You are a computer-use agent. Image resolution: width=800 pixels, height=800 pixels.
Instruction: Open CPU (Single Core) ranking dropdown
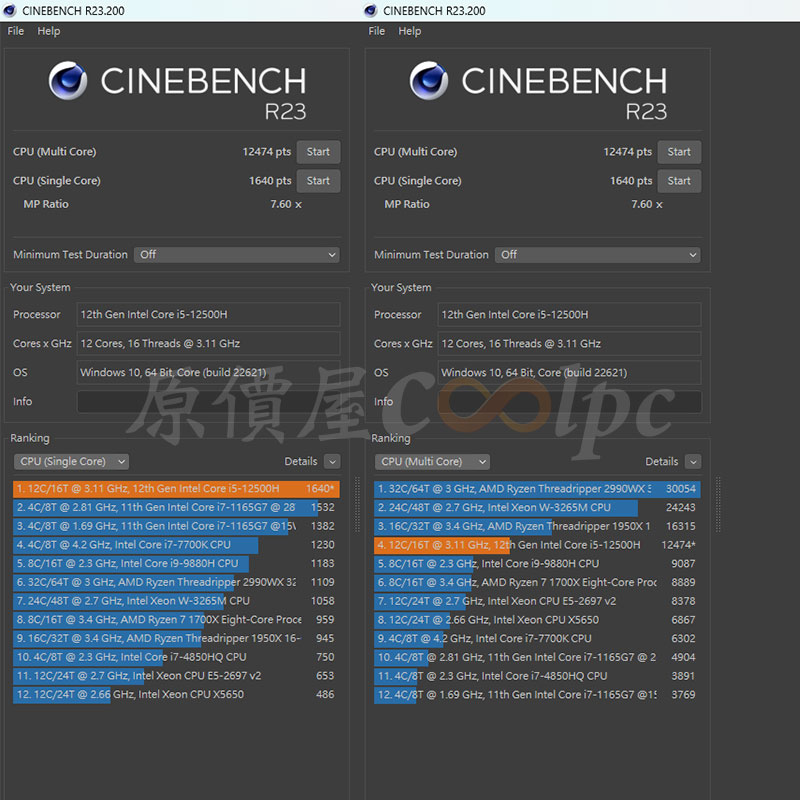pyautogui.click(x=71, y=462)
